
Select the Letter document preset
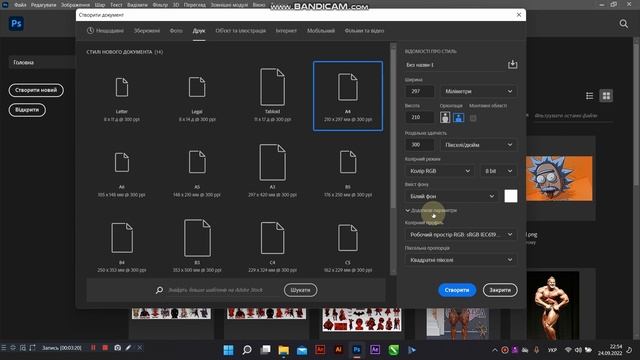(x=122, y=96)
